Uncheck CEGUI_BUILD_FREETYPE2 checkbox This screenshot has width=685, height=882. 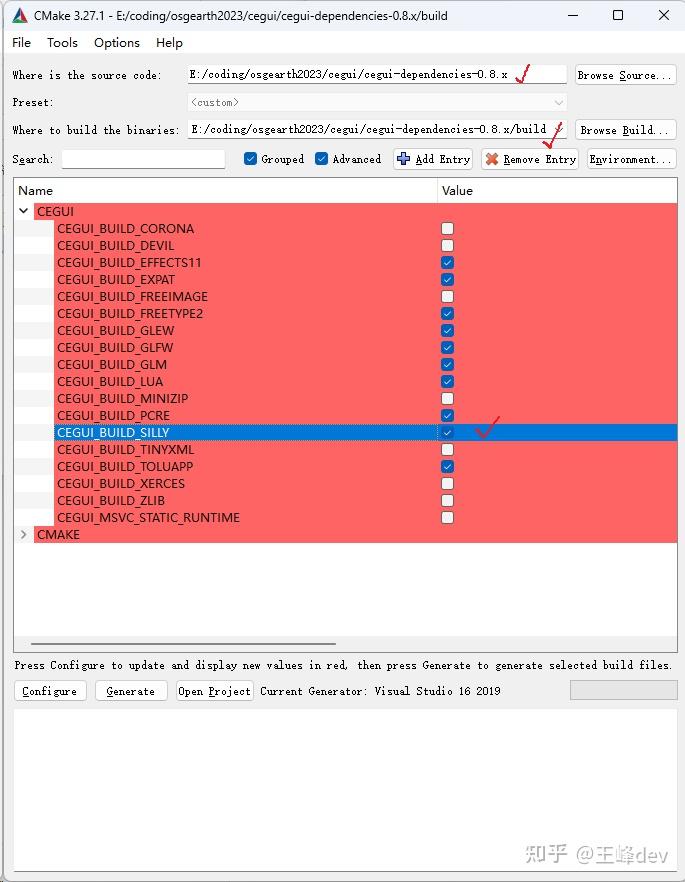[x=447, y=313]
